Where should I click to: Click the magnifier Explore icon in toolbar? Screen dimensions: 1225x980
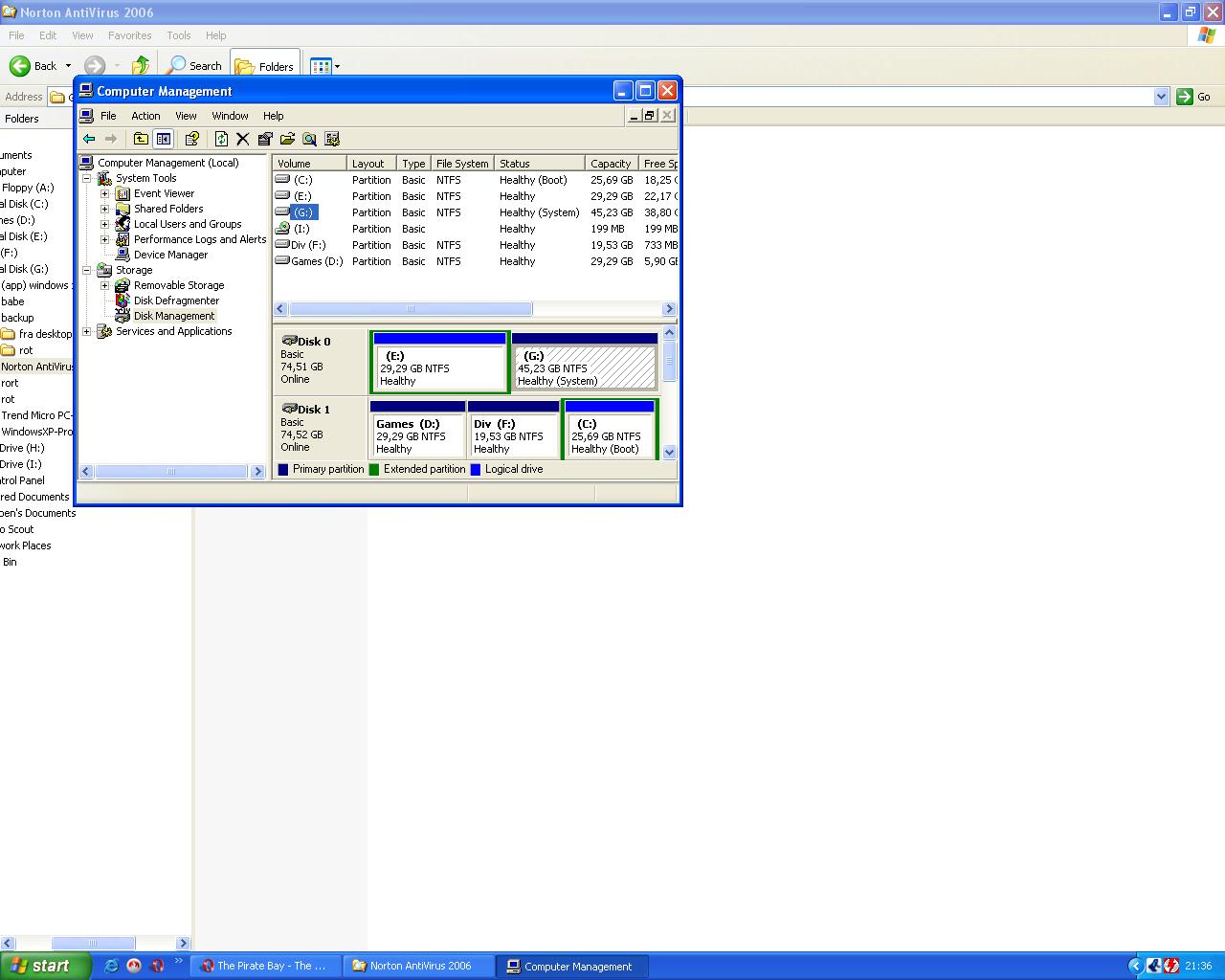click(309, 139)
